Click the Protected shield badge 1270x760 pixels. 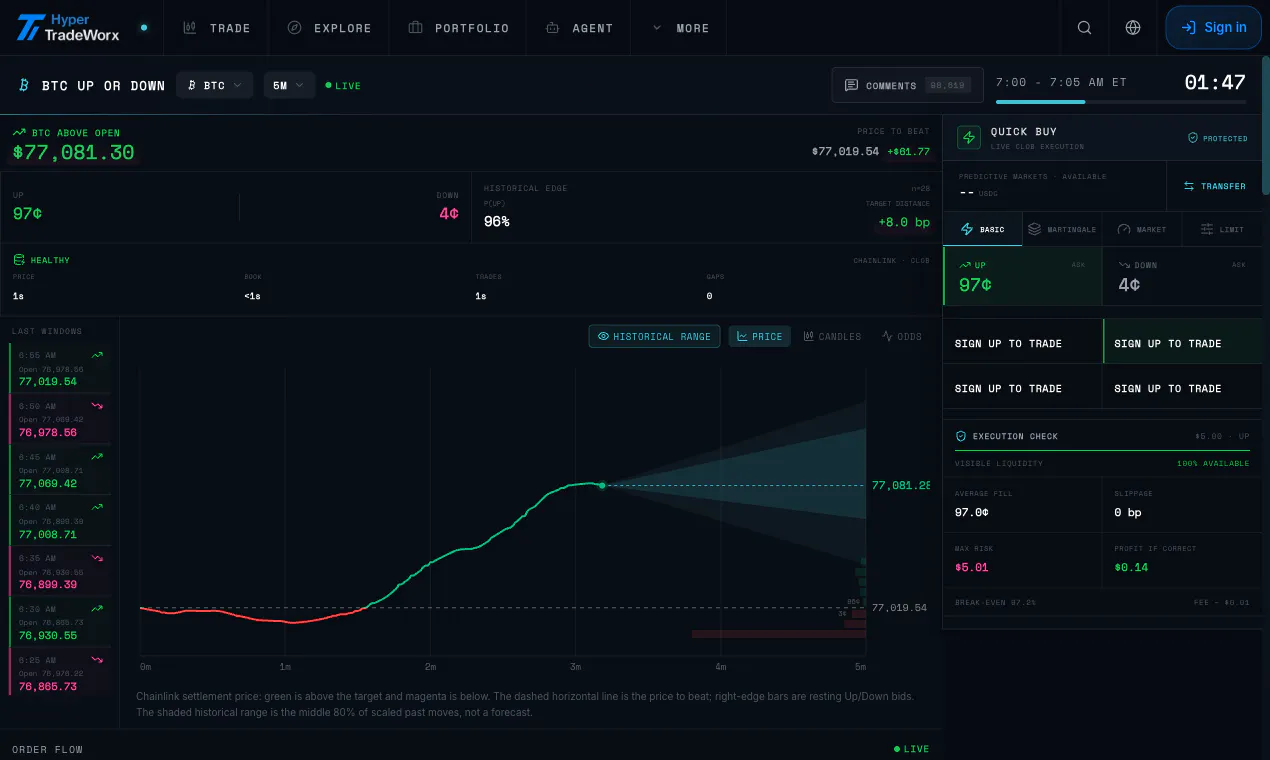click(1217, 138)
